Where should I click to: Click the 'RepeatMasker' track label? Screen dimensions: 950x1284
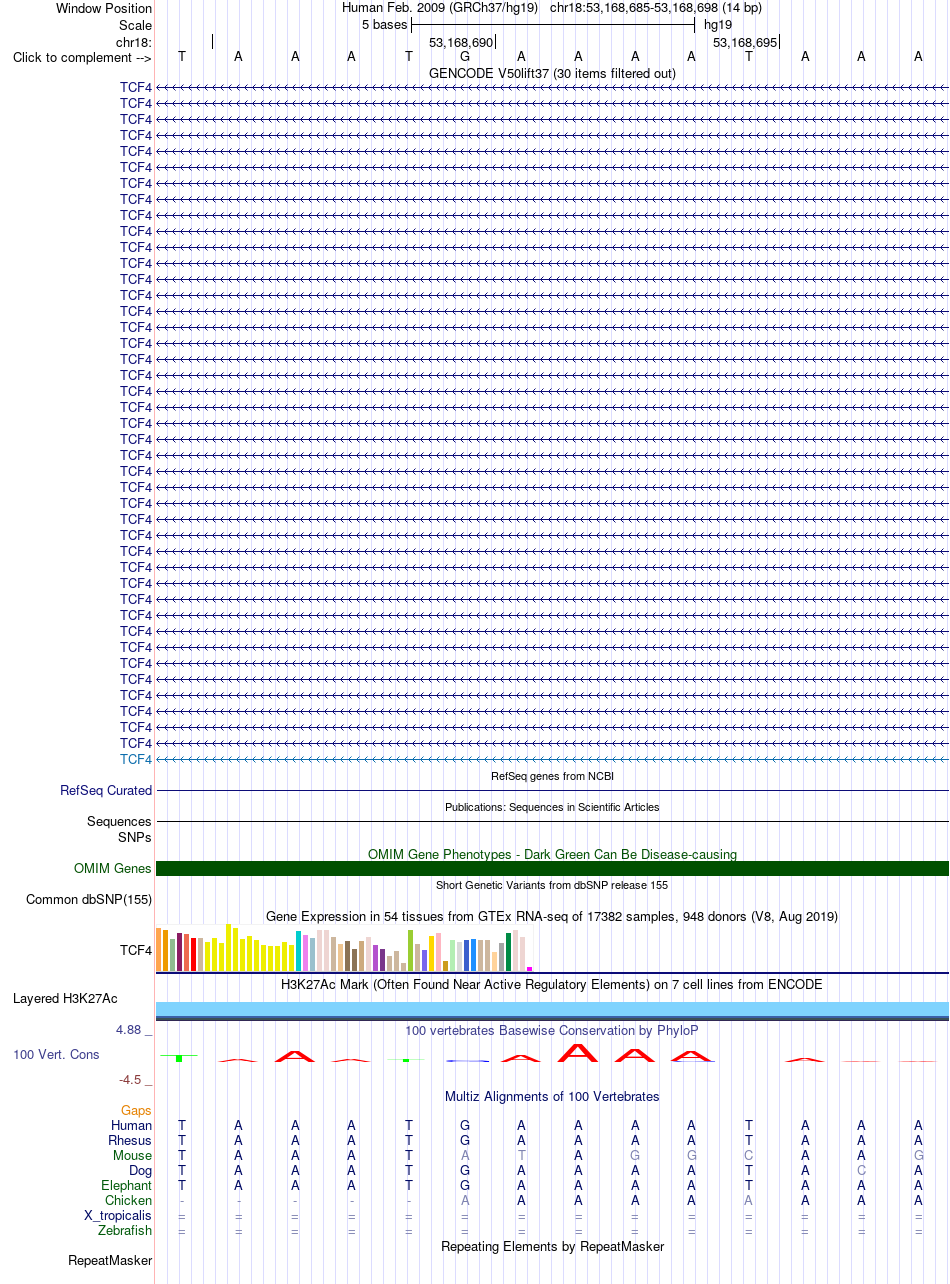[110, 1260]
